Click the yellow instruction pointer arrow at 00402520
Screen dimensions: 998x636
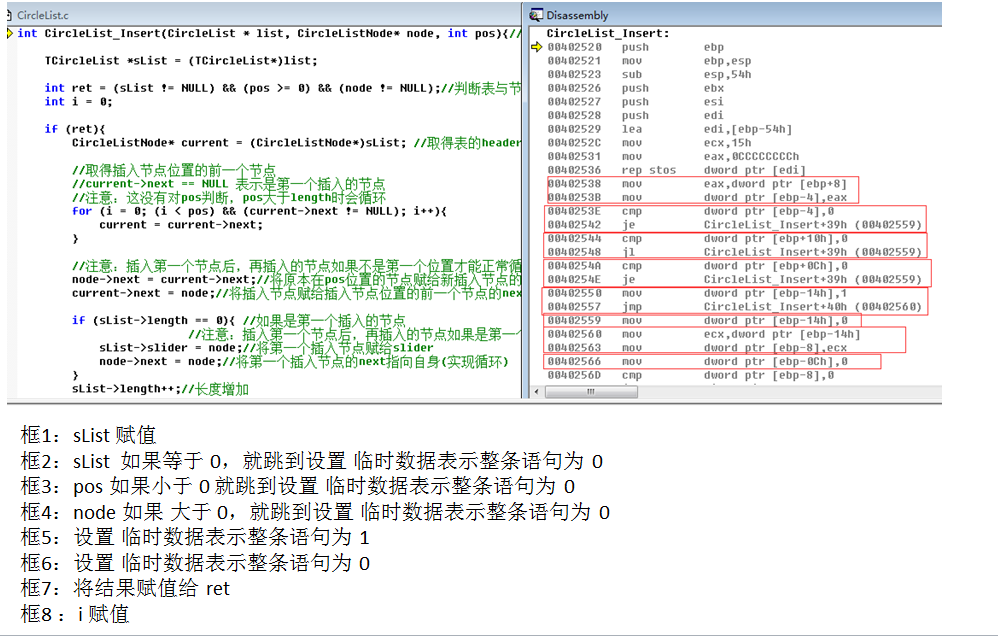click(x=537, y=46)
